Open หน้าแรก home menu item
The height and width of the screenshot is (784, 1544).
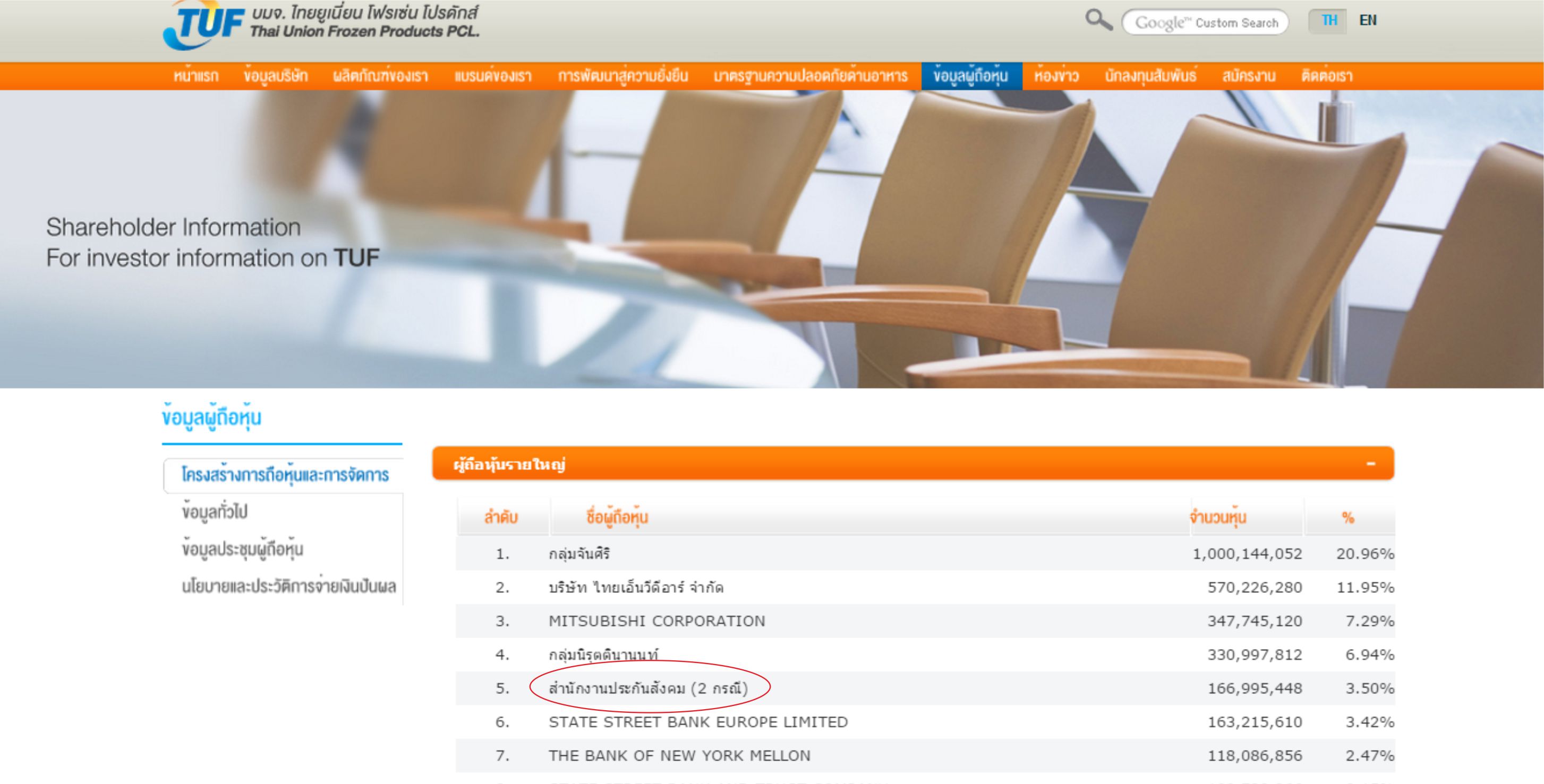(196, 76)
